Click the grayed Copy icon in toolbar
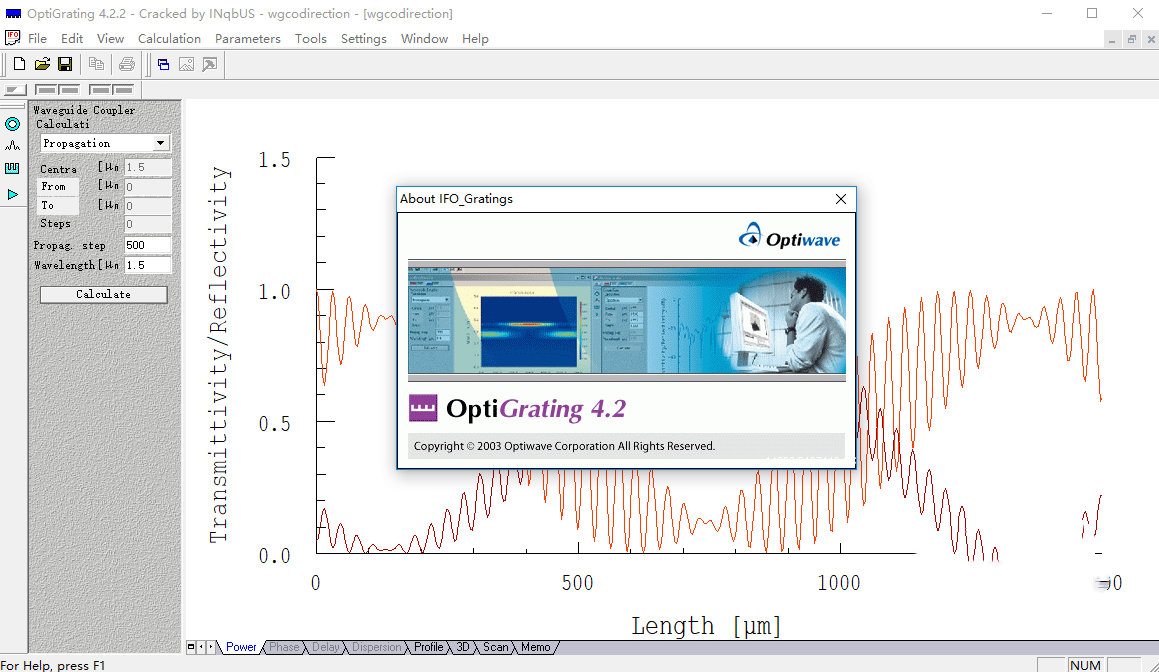The width and height of the screenshot is (1159, 672). (96, 64)
